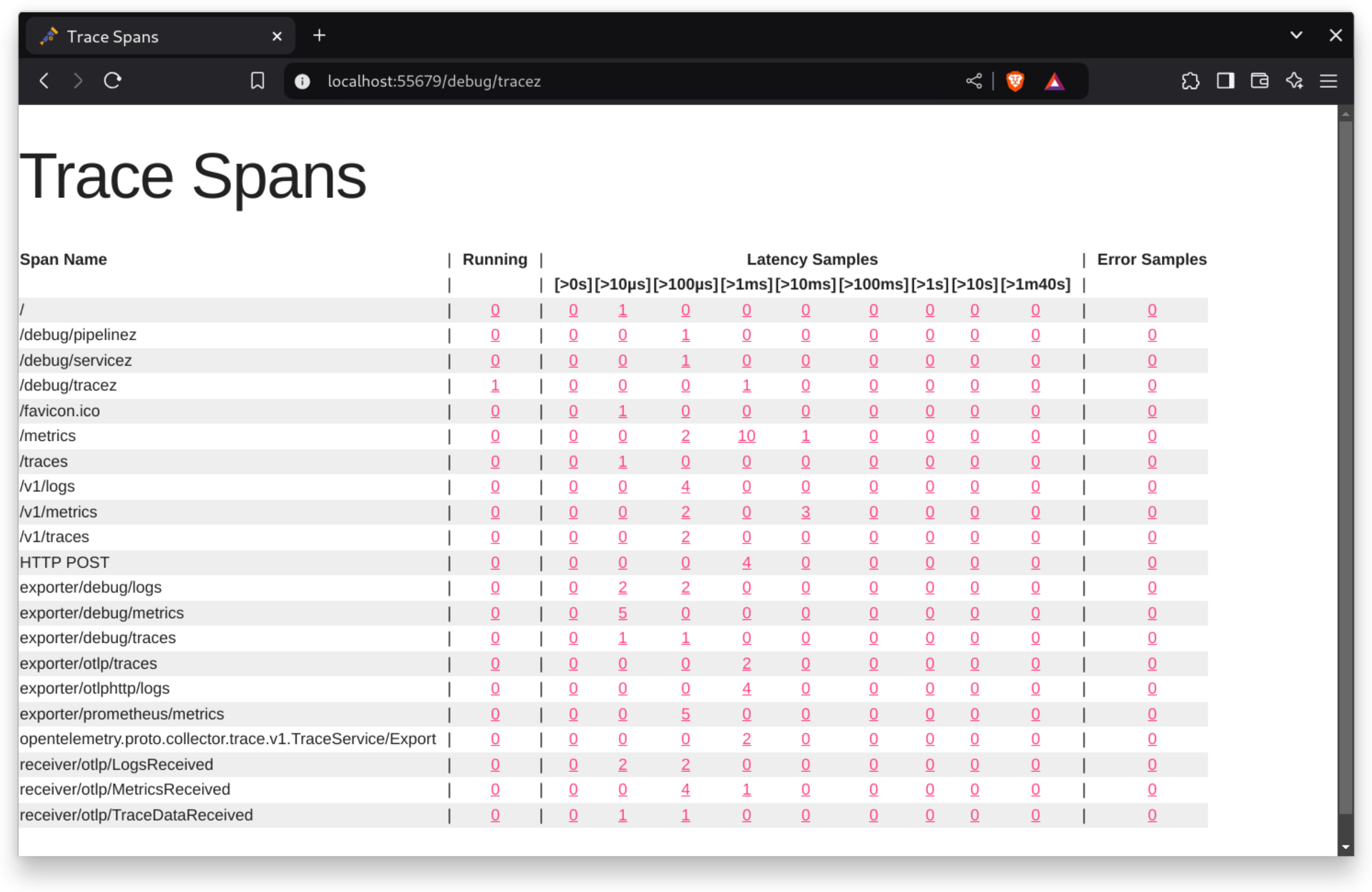Image resolution: width=1372 pixels, height=892 pixels.
Task: Toggle the browser sidebar panel icon
Action: click(x=1225, y=81)
